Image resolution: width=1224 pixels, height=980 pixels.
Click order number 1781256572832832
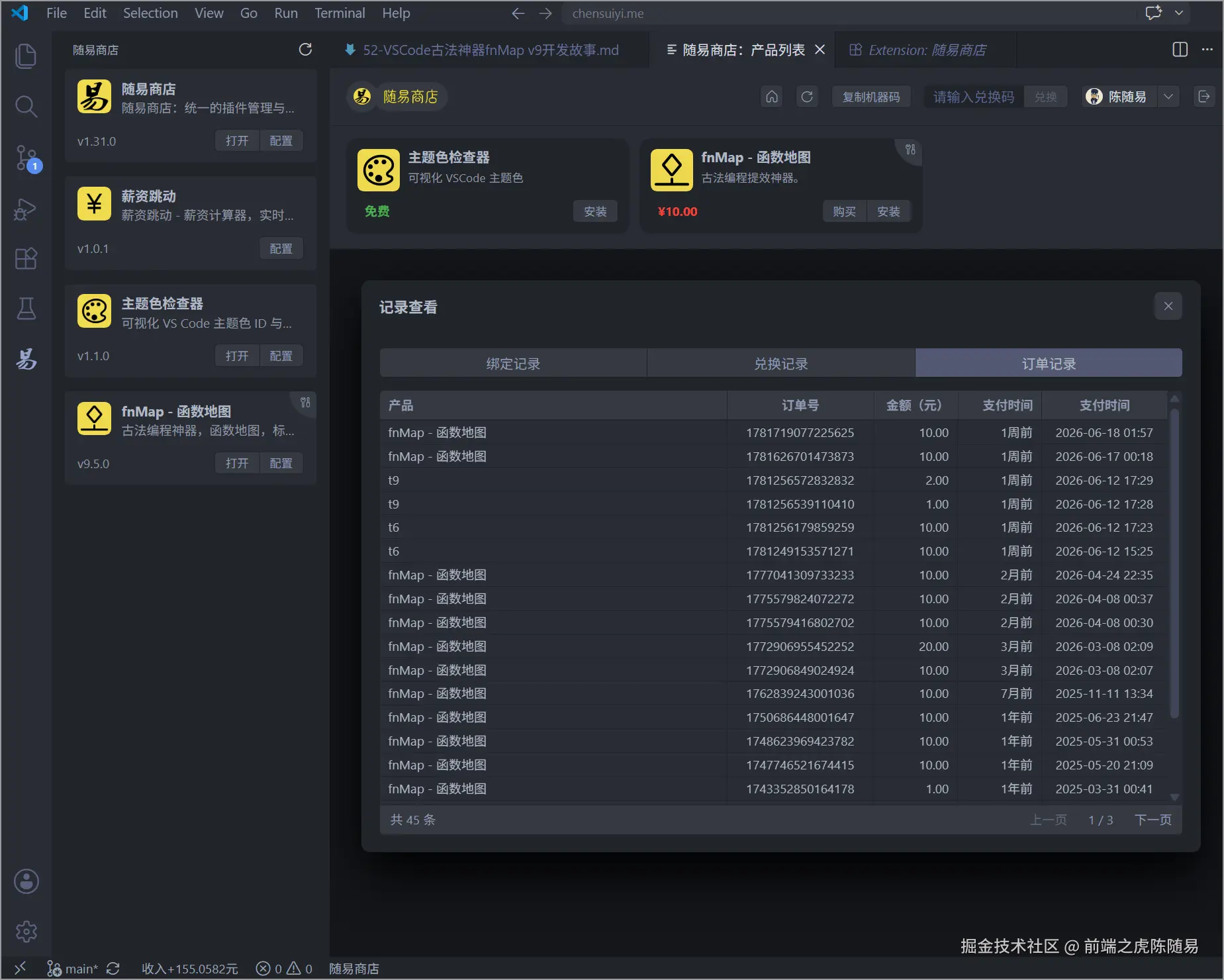click(x=800, y=480)
